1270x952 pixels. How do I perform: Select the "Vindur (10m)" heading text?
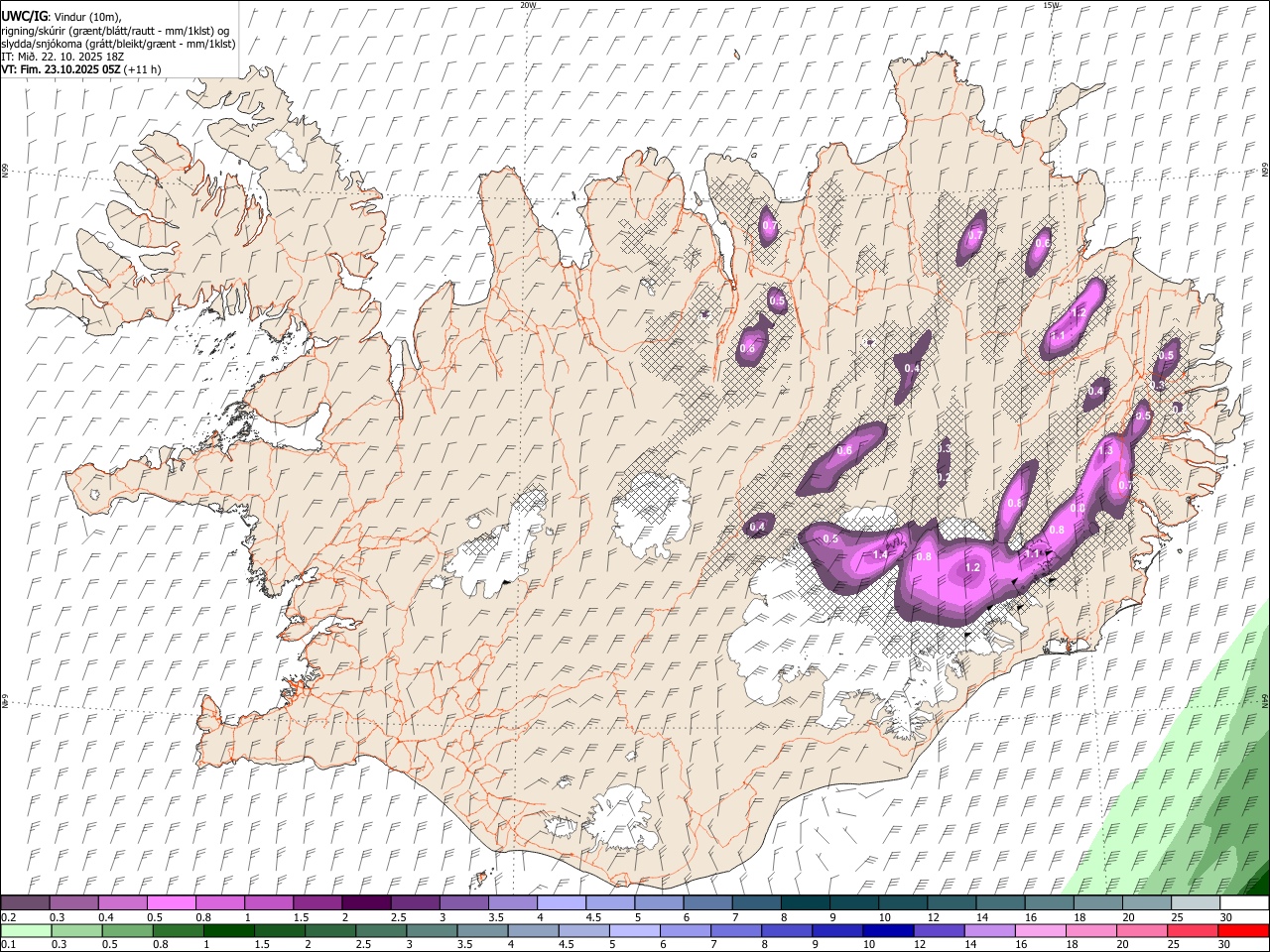(86, 17)
